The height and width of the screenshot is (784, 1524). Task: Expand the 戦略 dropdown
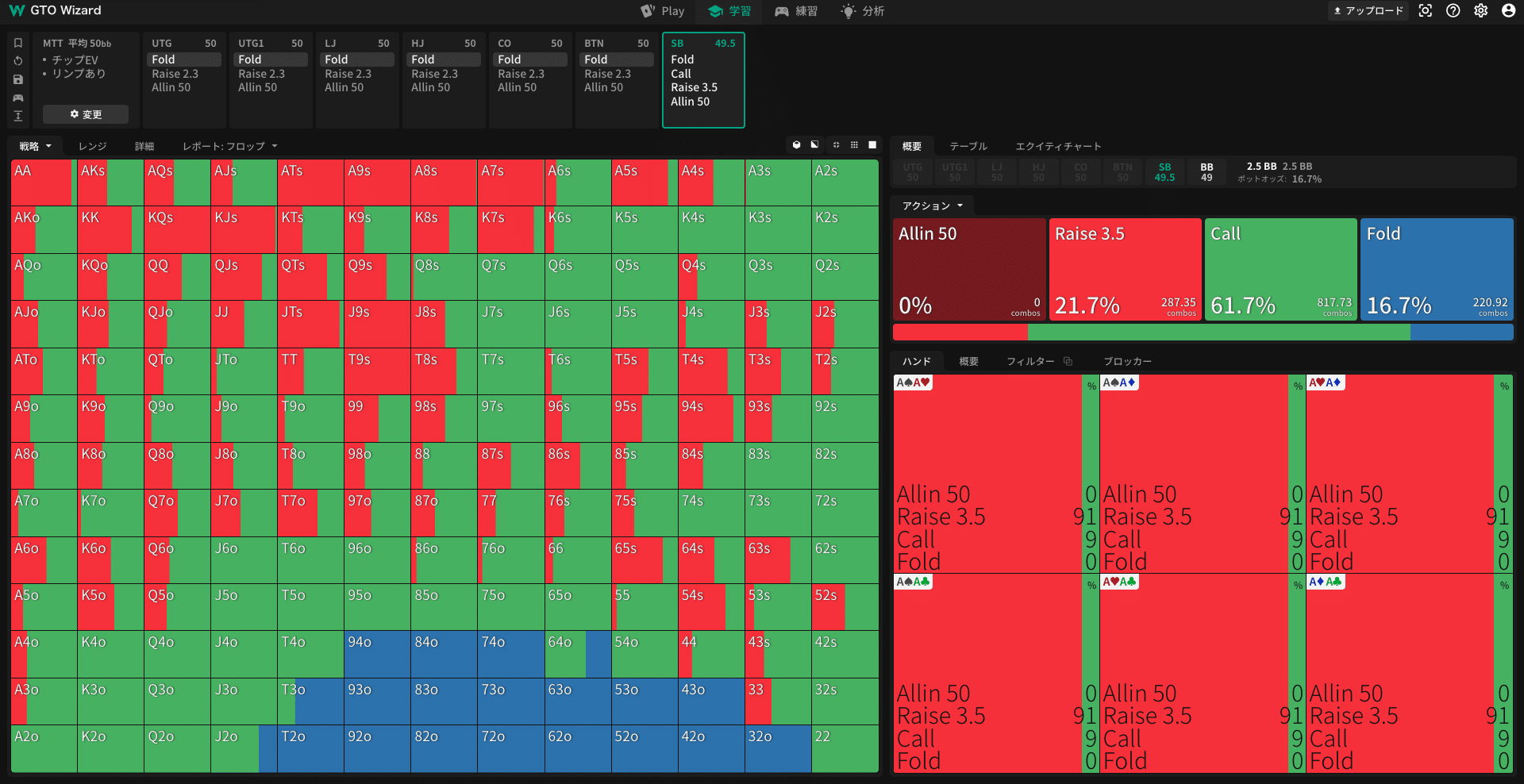(36, 146)
